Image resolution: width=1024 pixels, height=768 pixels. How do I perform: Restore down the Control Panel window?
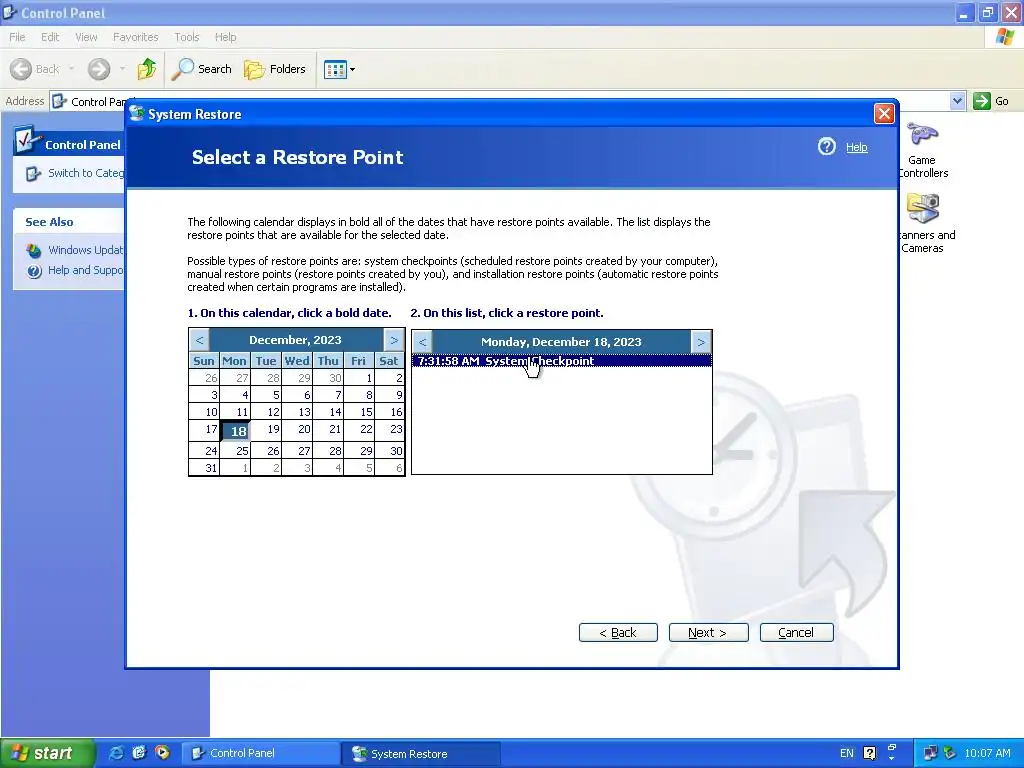tap(987, 12)
